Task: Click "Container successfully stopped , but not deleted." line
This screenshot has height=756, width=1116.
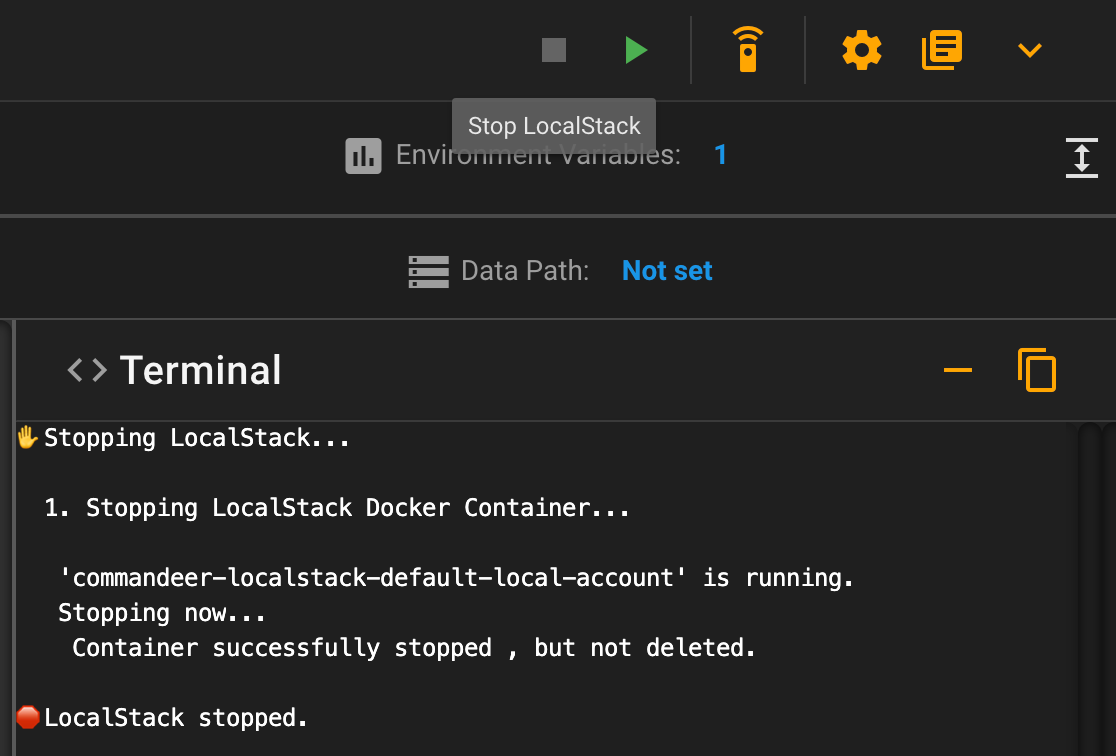Action: click(414, 648)
